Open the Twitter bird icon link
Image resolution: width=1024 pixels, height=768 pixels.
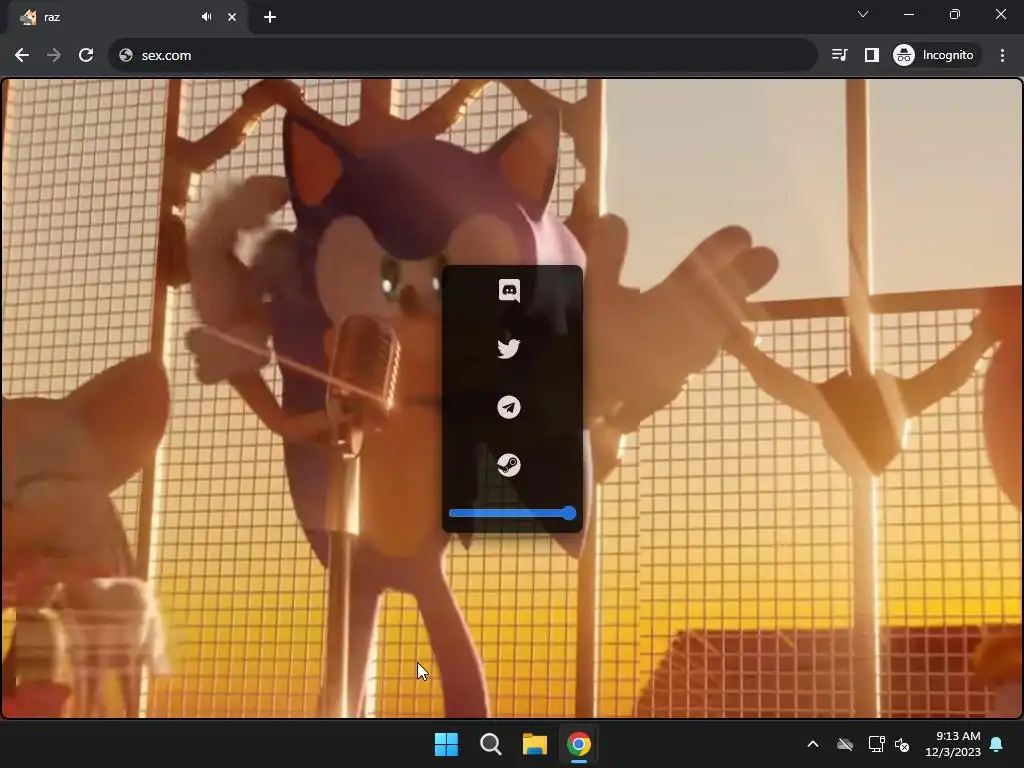(x=509, y=348)
